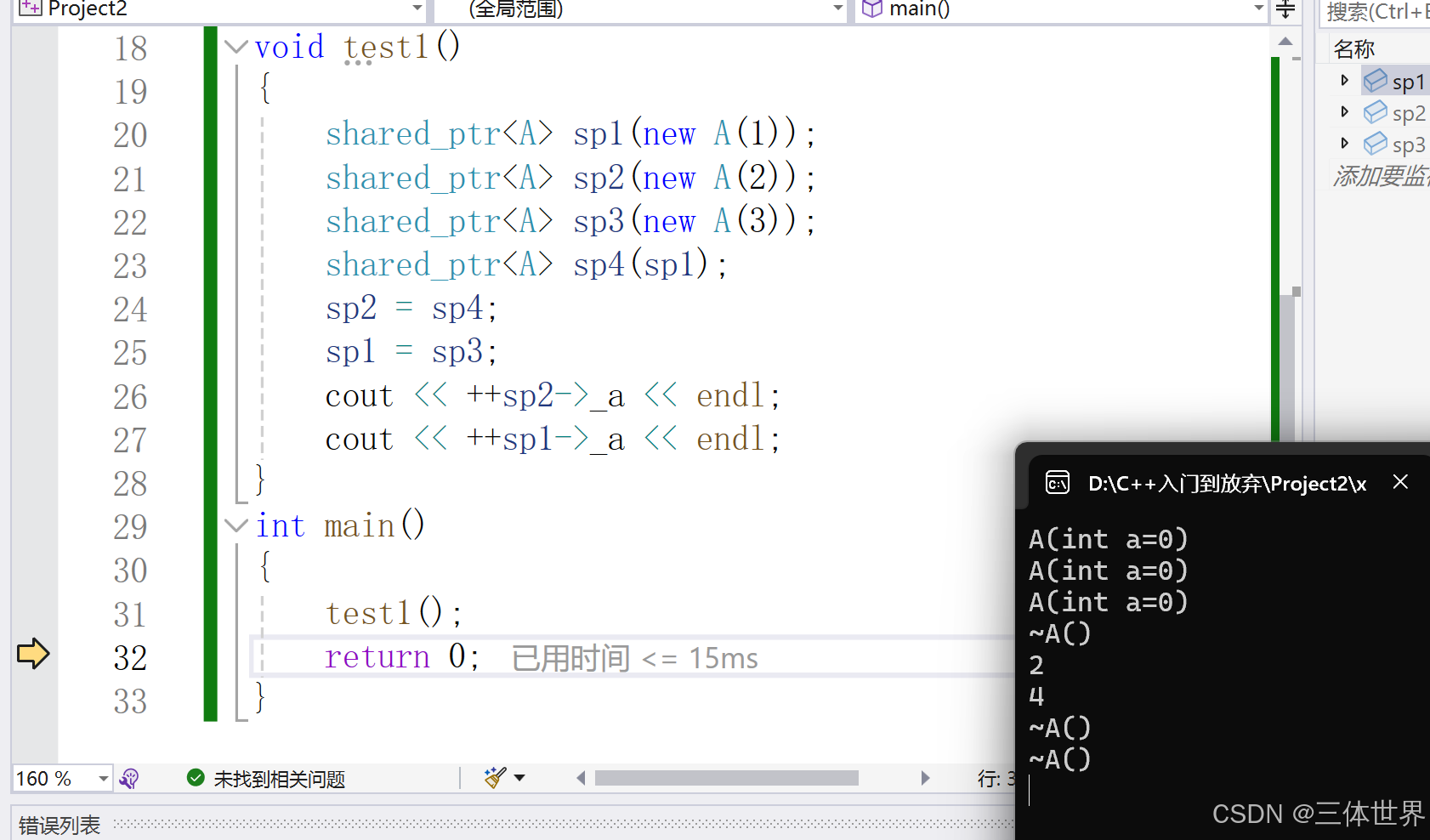1430x840 pixels.
Task: Click the main() purple cube icon
Action: [871, 9]
